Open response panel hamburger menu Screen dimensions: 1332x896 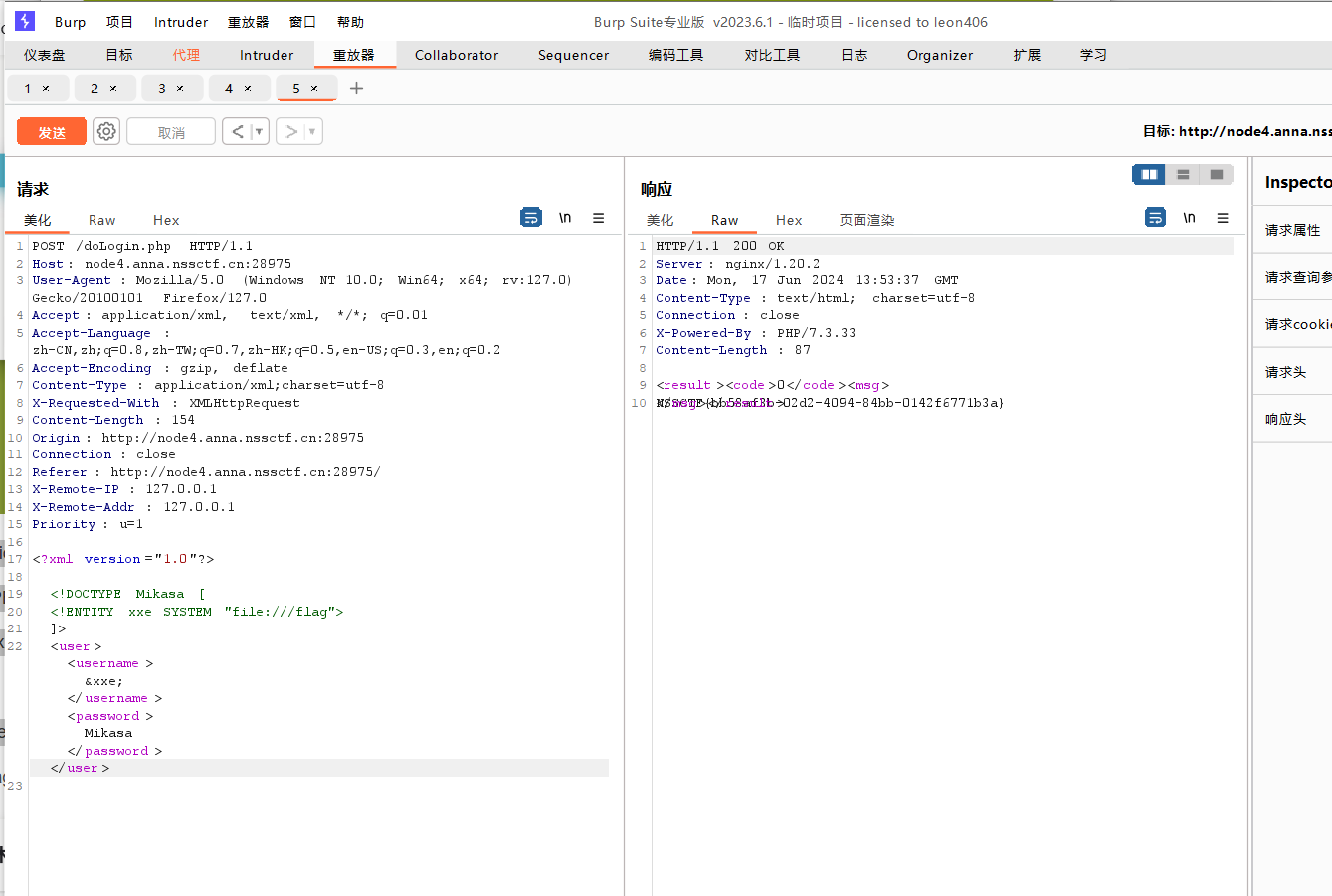click(1223, 217)
